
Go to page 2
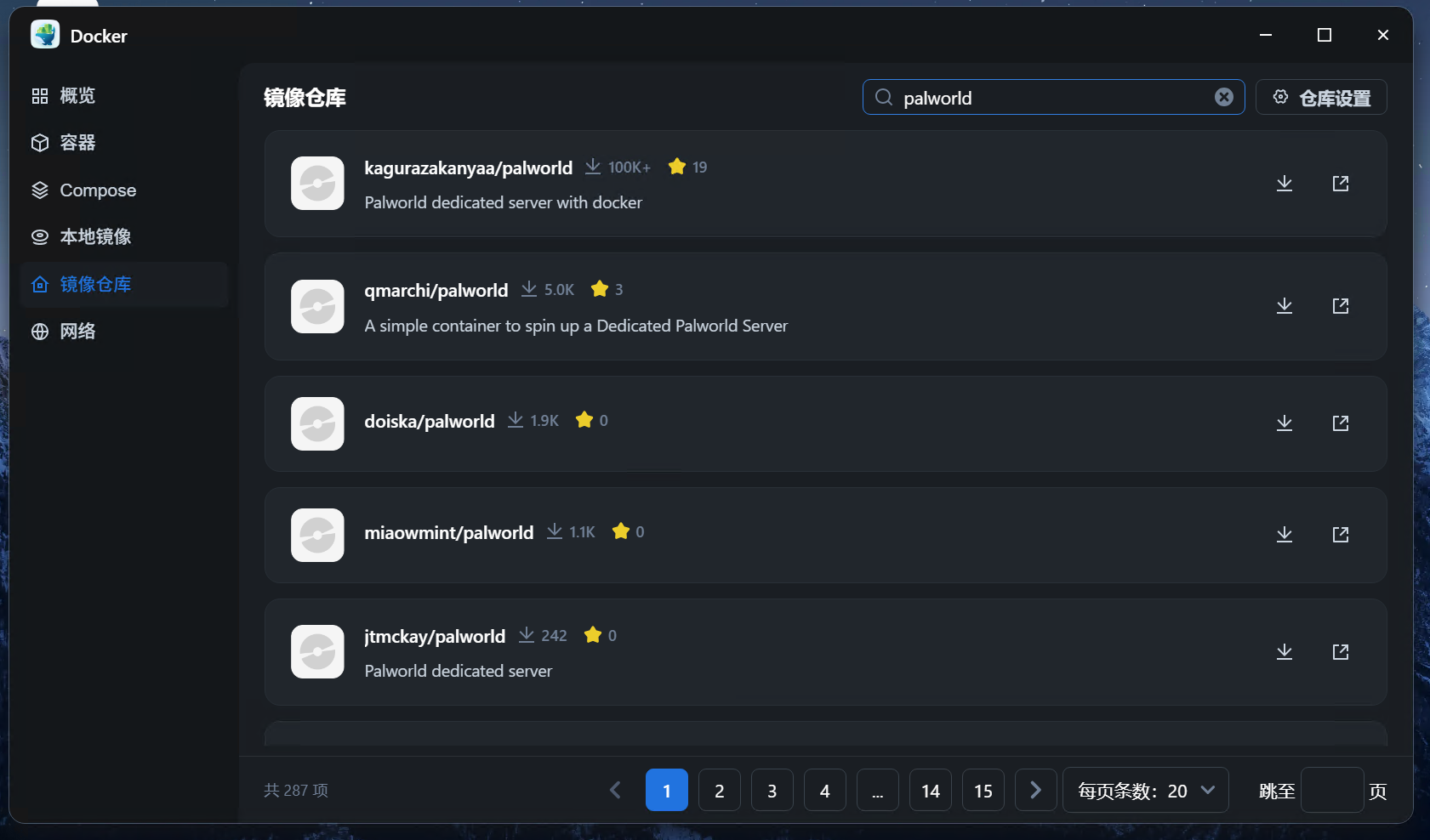tap(720, 791)
